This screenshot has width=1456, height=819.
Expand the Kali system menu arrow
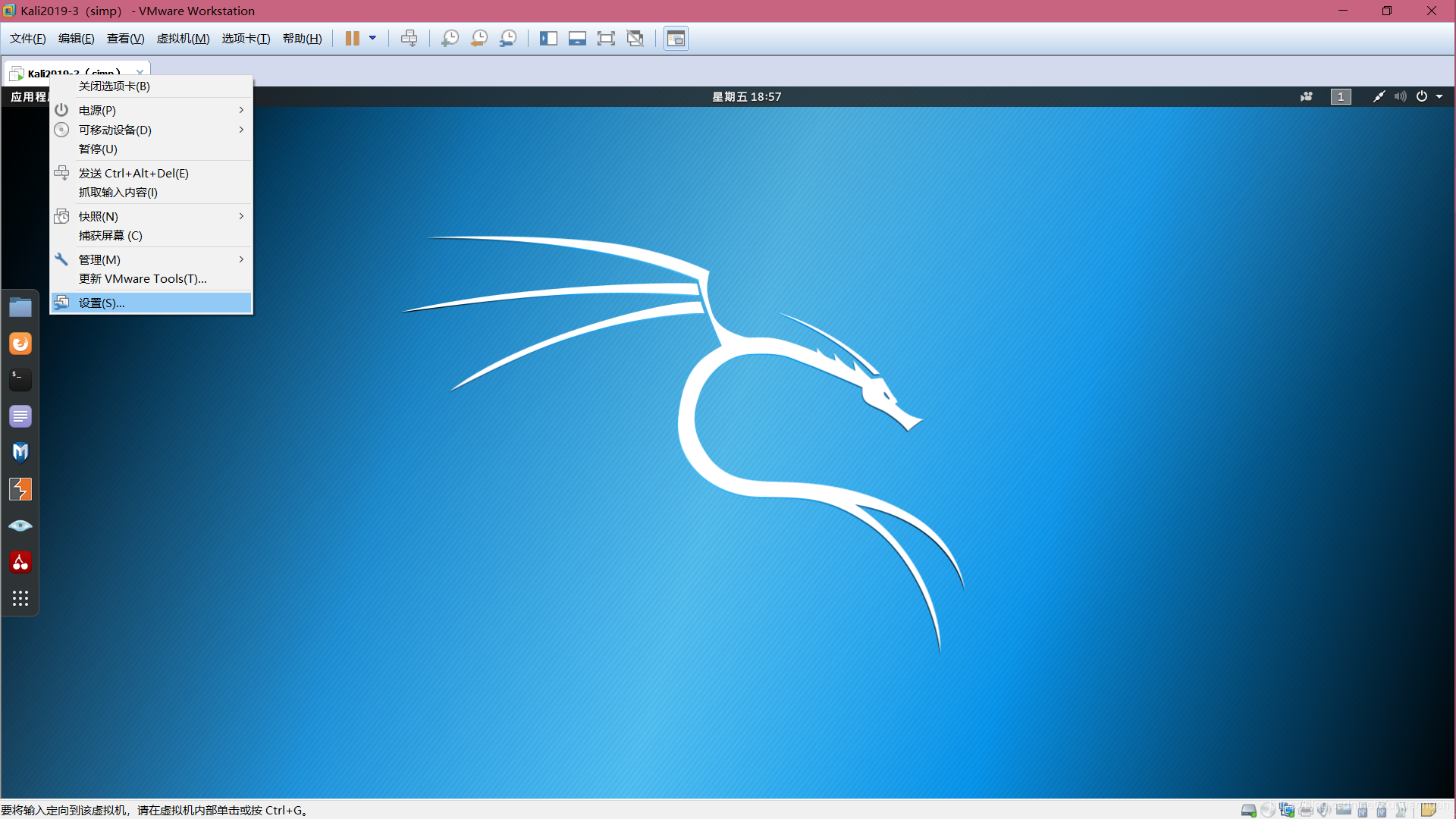(1439, 97)
